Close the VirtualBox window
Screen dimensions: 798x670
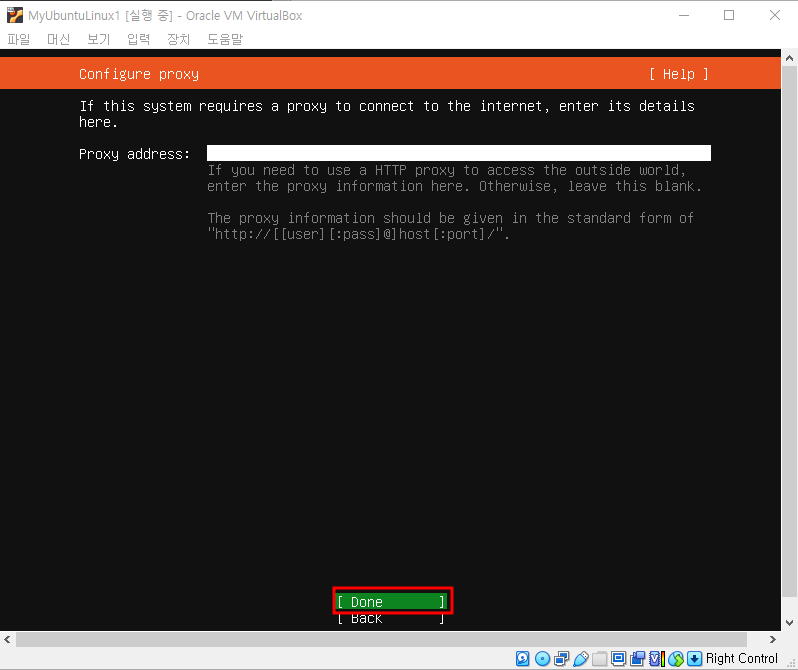coord(775,15)
